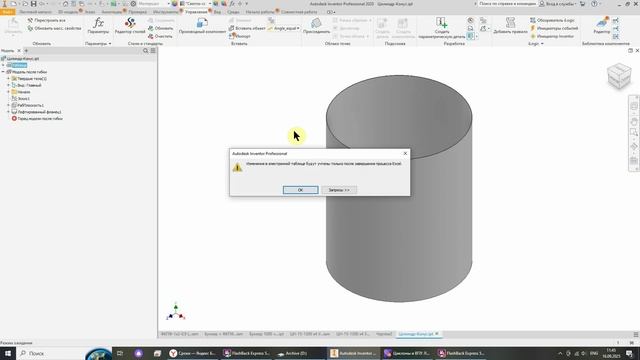Click Вставить объект tool
This screenshot has height=360, width=640.
pyautogui.click(x=247, y=28)
